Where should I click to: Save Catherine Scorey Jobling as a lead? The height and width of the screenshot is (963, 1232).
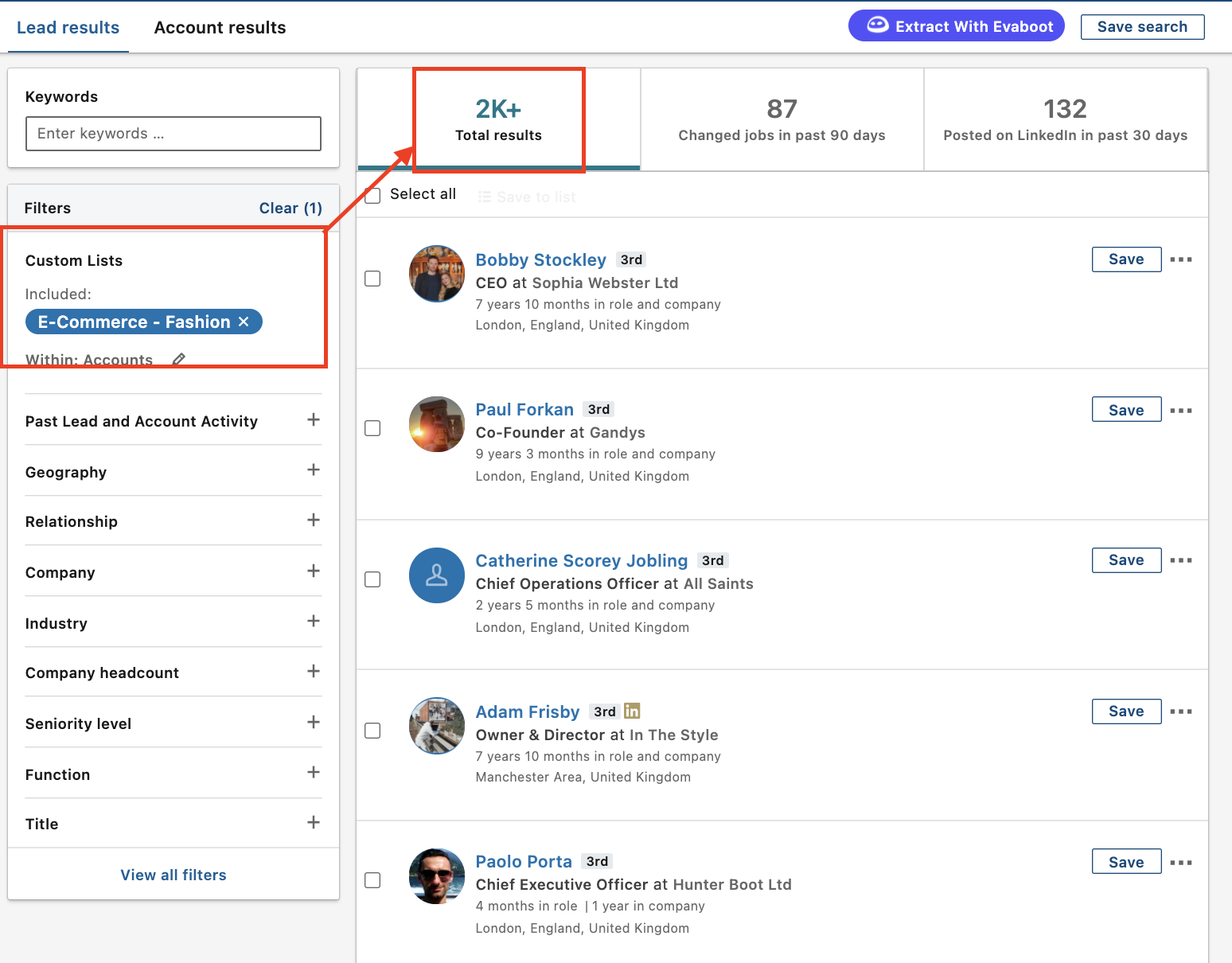[x=1126, y=560]
